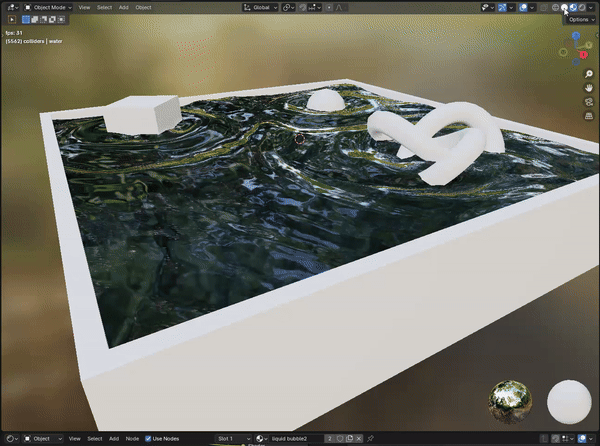
Task: Open the transform pivot point dropdown
Action: [289, 7]
